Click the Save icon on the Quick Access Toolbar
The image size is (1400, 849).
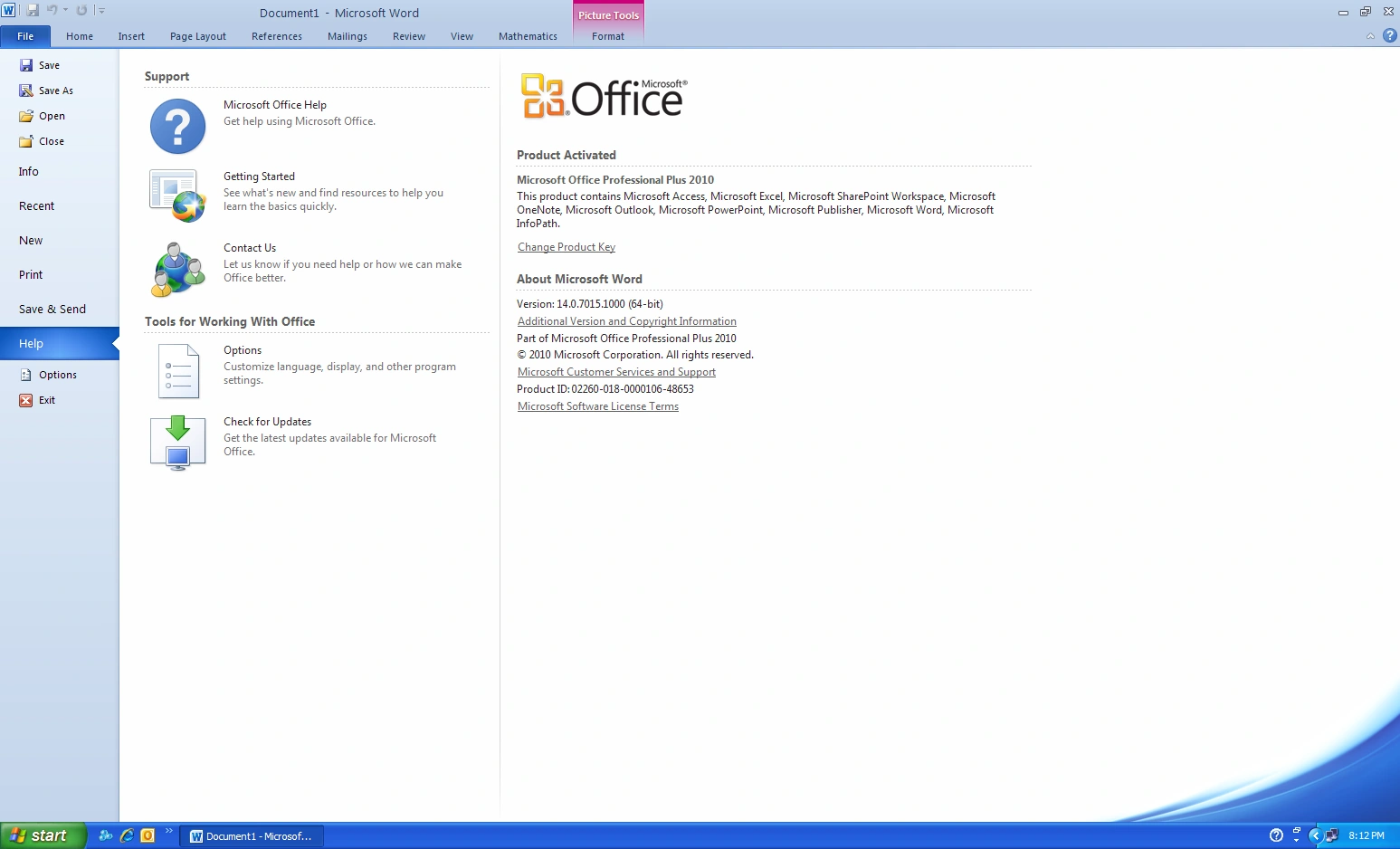[x=33, y=9]
